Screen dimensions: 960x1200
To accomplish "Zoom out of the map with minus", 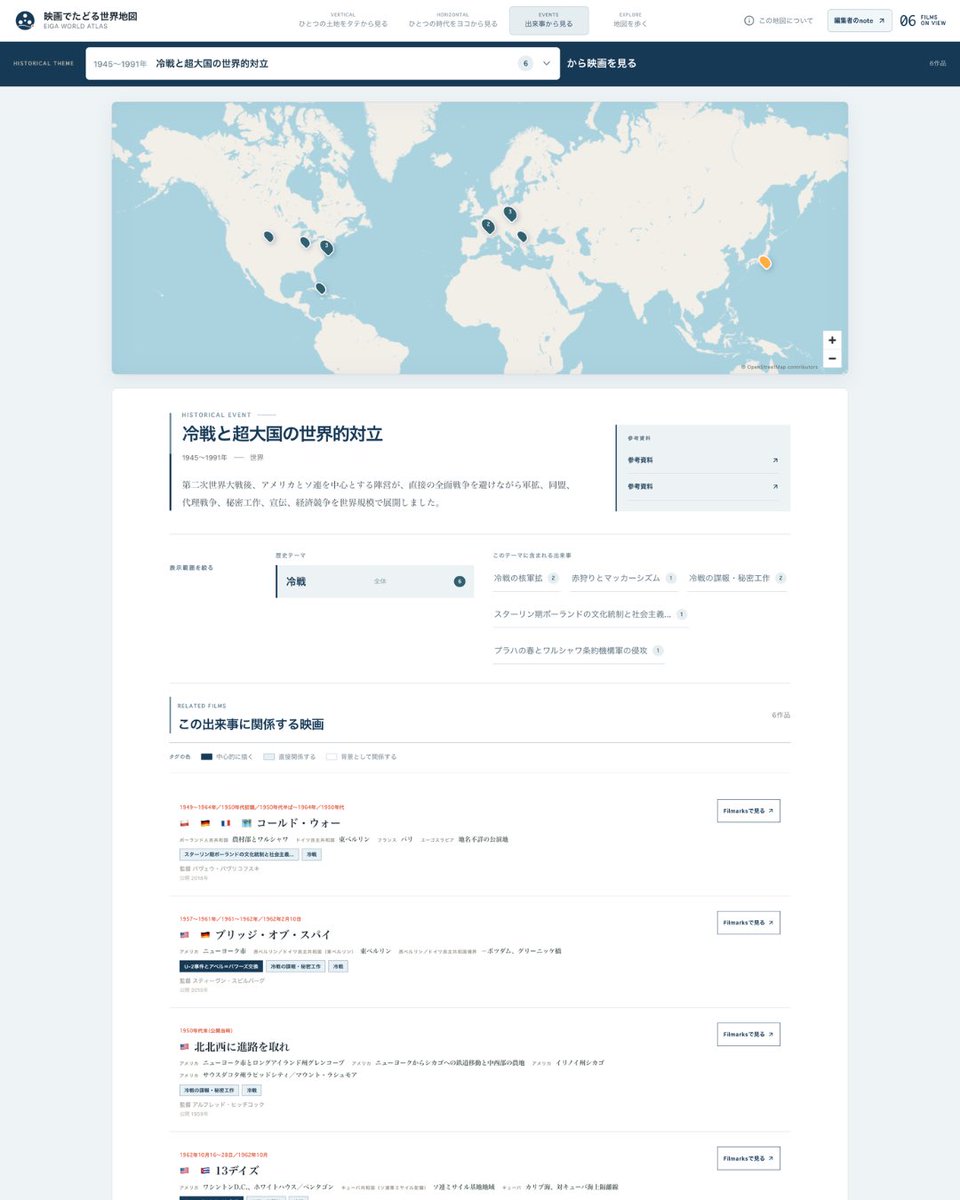I will click(x=832, y=358).
